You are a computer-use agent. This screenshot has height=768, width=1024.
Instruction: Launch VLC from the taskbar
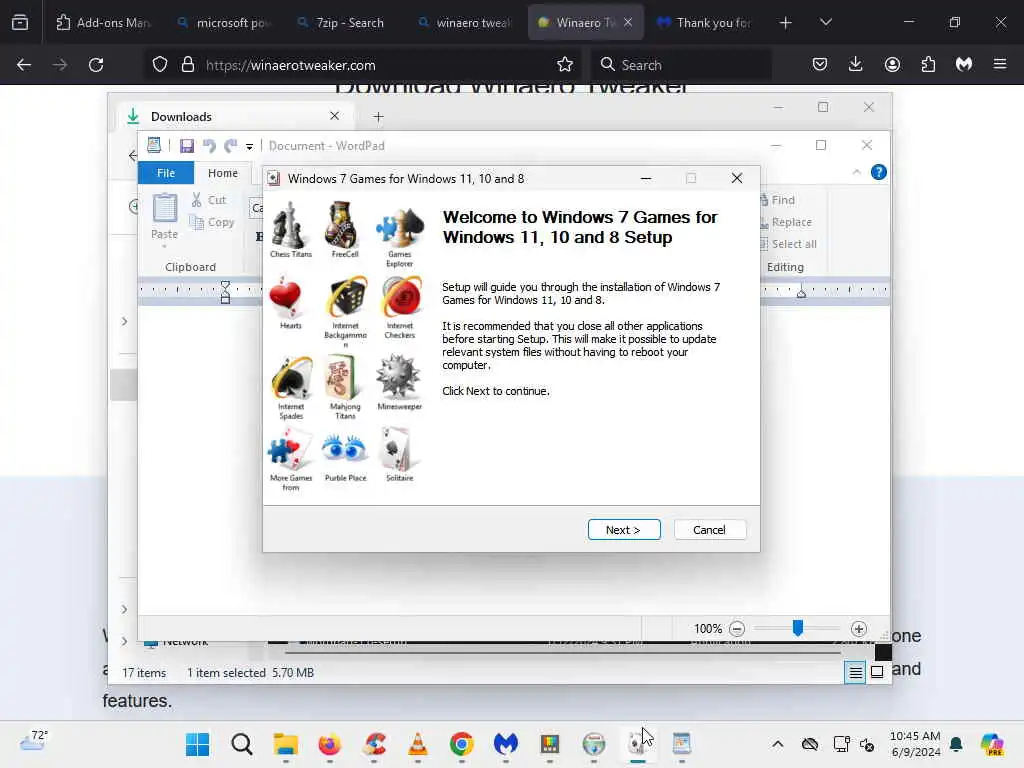pos(418,744)
